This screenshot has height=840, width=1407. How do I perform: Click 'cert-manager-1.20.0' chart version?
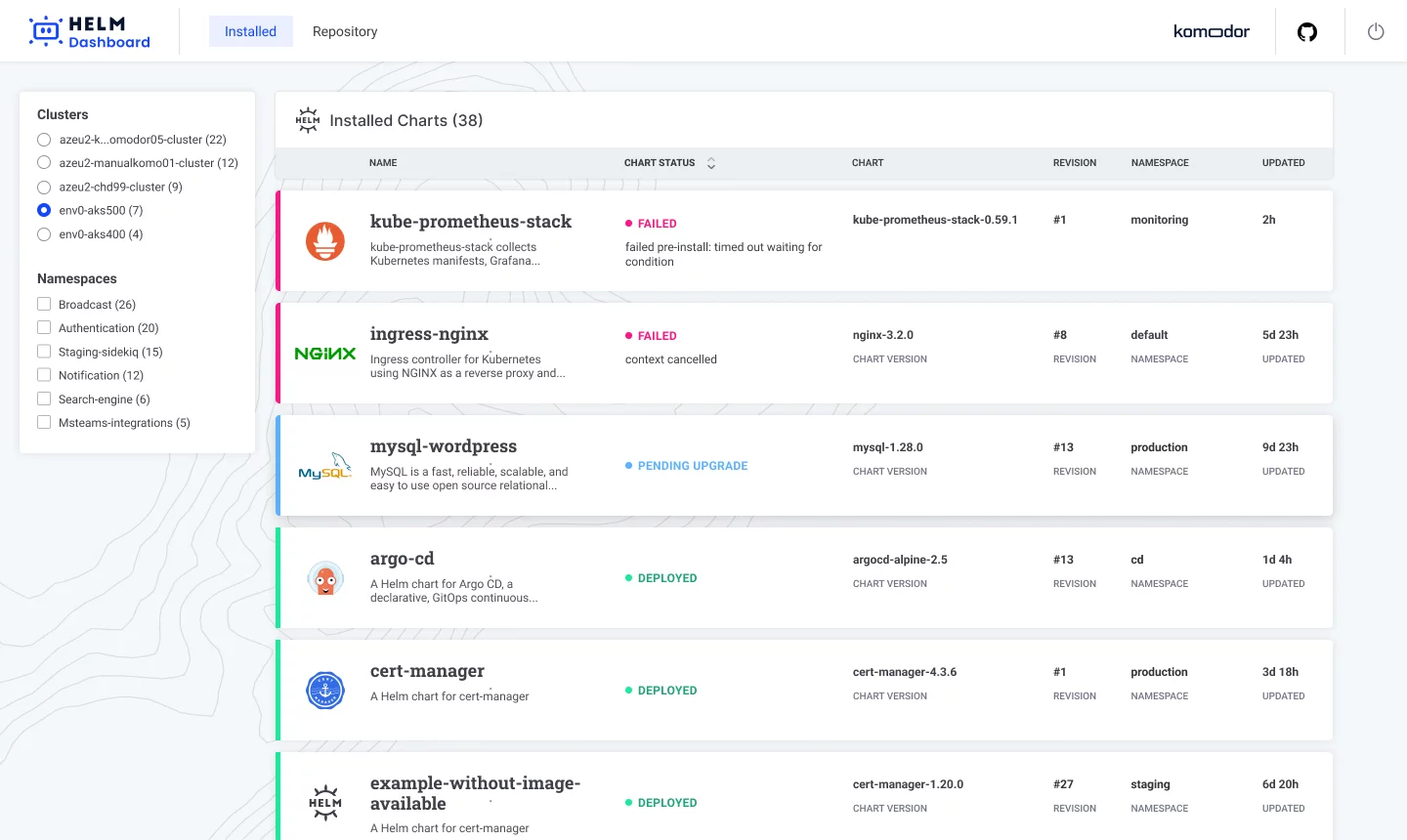(x=908, y=784)
